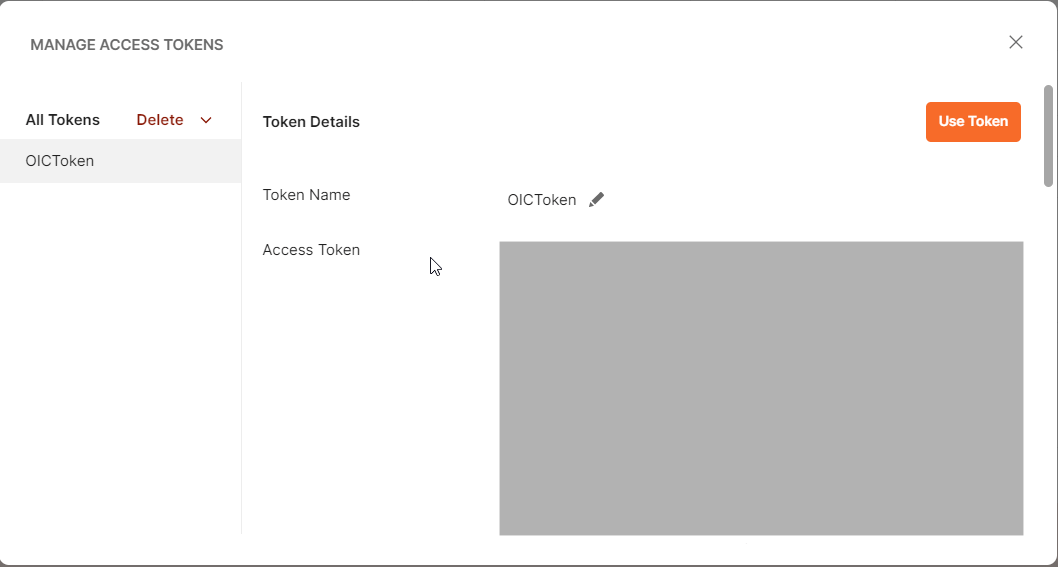This screenshot has width=1058, height=567.
Task: Select OICToken in the tokens list
Action: tap(60, 161)
